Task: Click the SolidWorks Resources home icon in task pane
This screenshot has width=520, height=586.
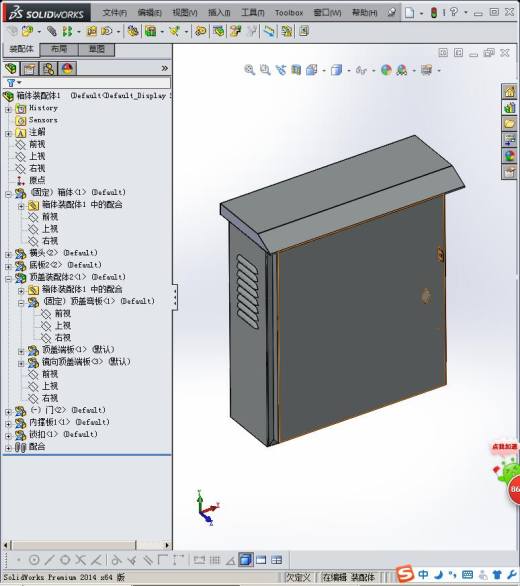Action: pyautogui.click(x=509, y=92)
